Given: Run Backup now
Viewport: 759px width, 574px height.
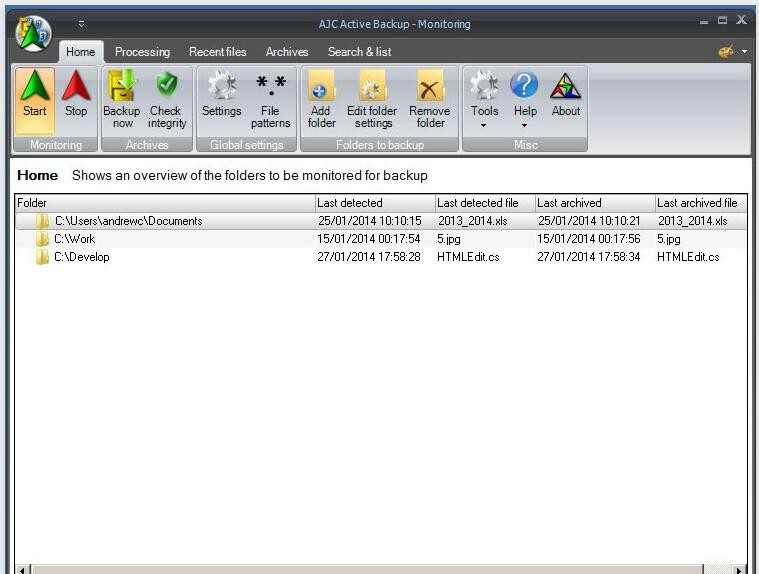Looking at the screenshot, I should (x=121, y=101).
